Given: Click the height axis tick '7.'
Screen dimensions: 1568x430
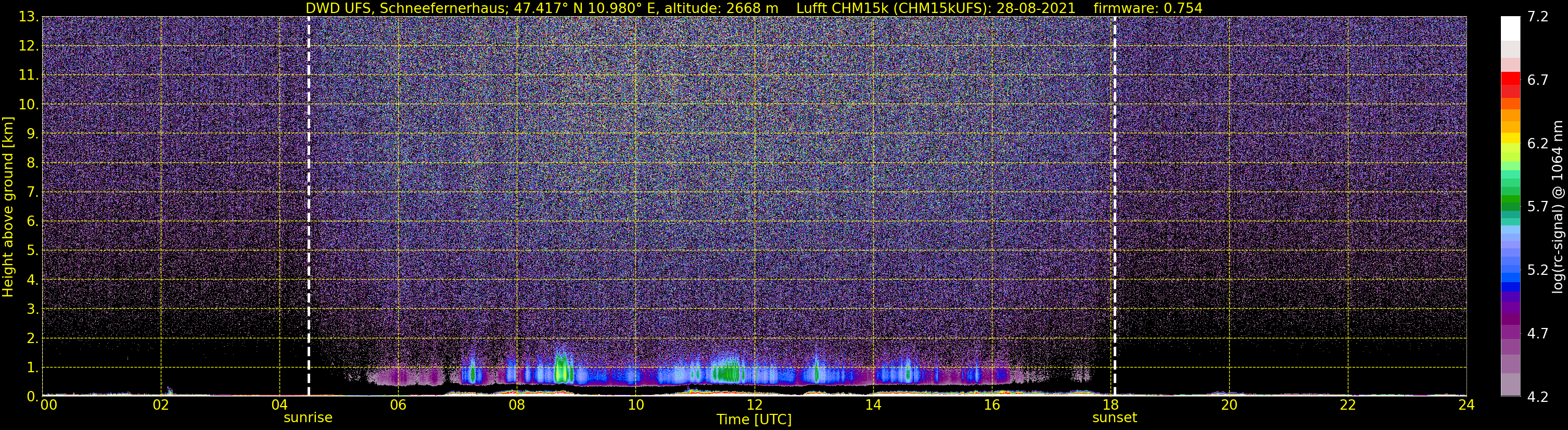Looking at the screenshot, I should tap(33, 193).
